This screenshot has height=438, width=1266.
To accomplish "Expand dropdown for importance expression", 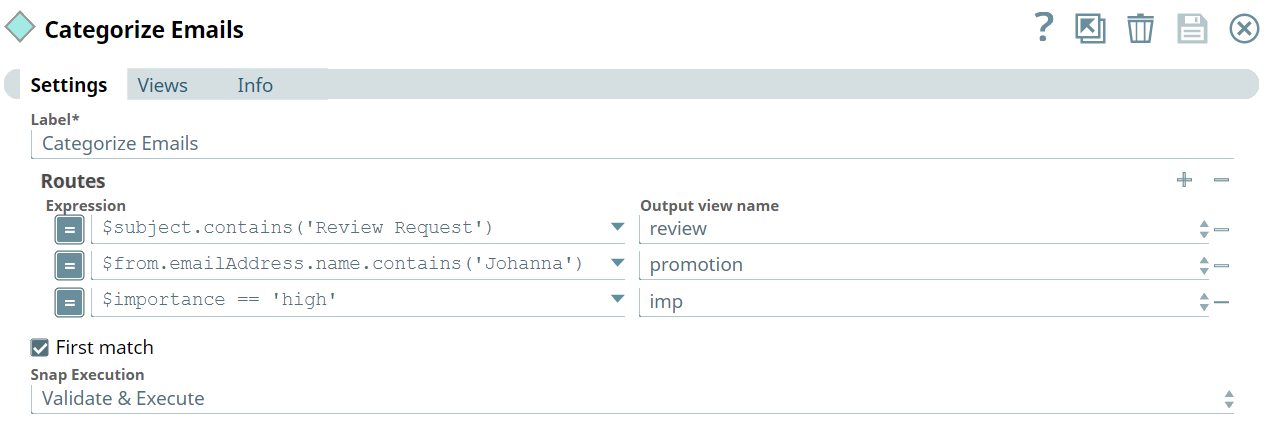I will point(618,300).
